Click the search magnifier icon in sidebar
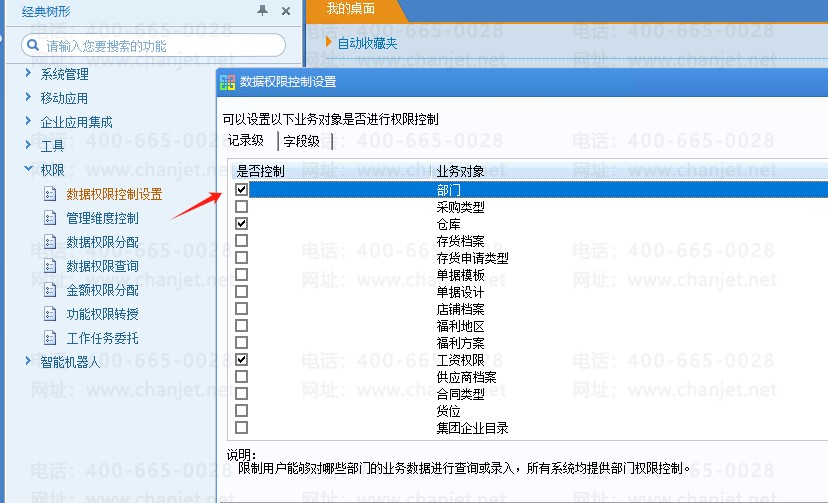 point(31,46)
